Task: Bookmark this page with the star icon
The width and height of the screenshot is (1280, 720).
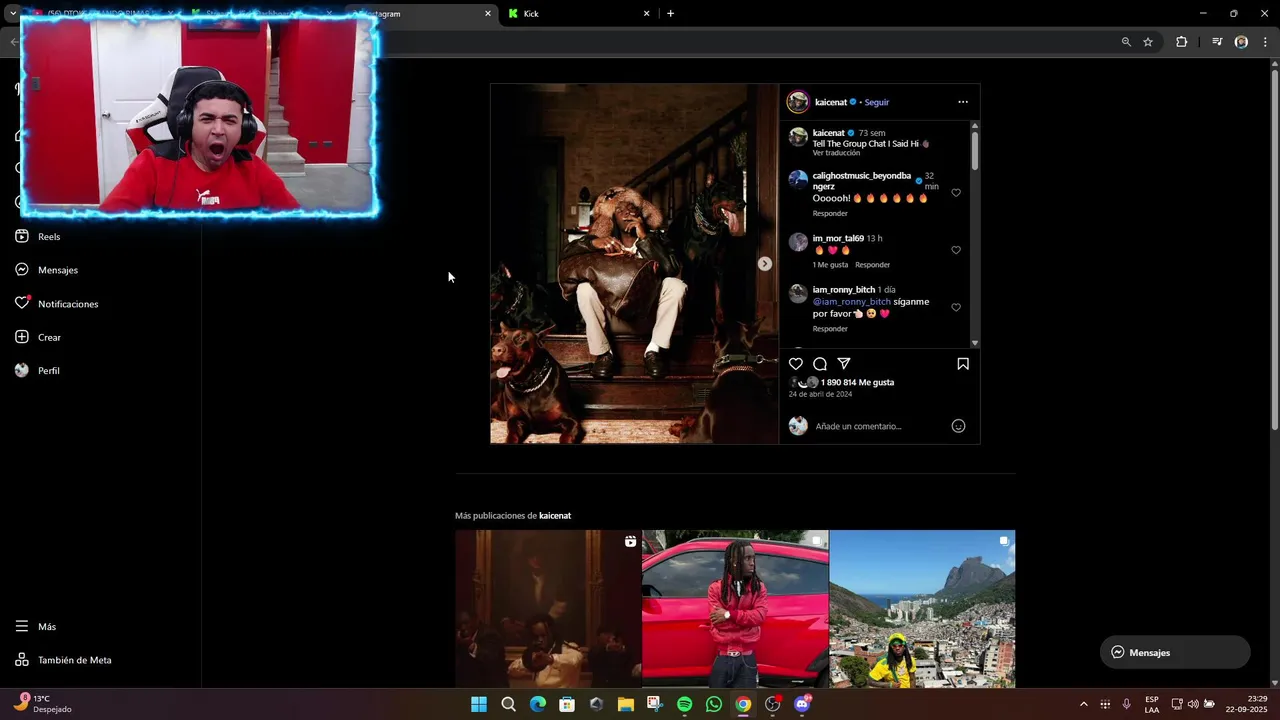Action: [x=1148, y=42]
